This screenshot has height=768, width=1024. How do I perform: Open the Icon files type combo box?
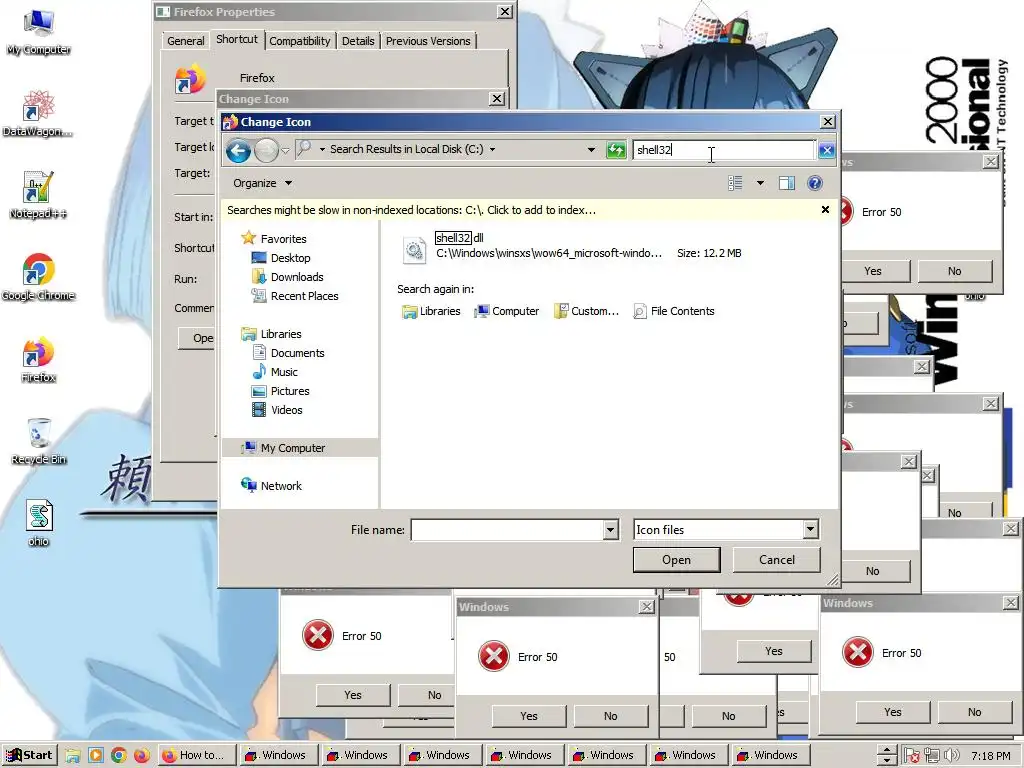pos(726,530)
